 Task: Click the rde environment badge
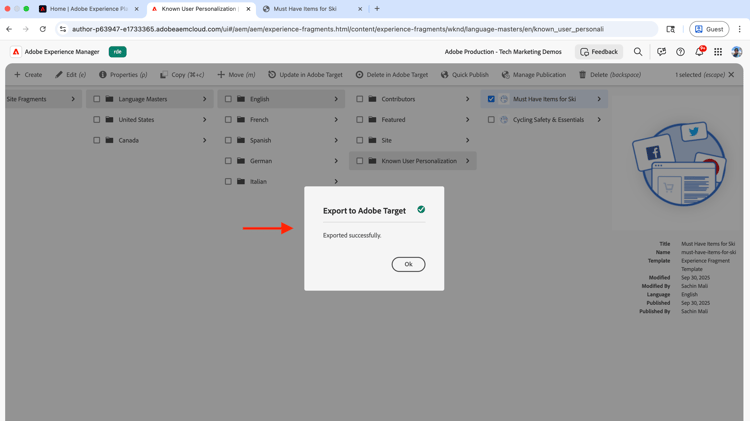[x=118, y=52]
